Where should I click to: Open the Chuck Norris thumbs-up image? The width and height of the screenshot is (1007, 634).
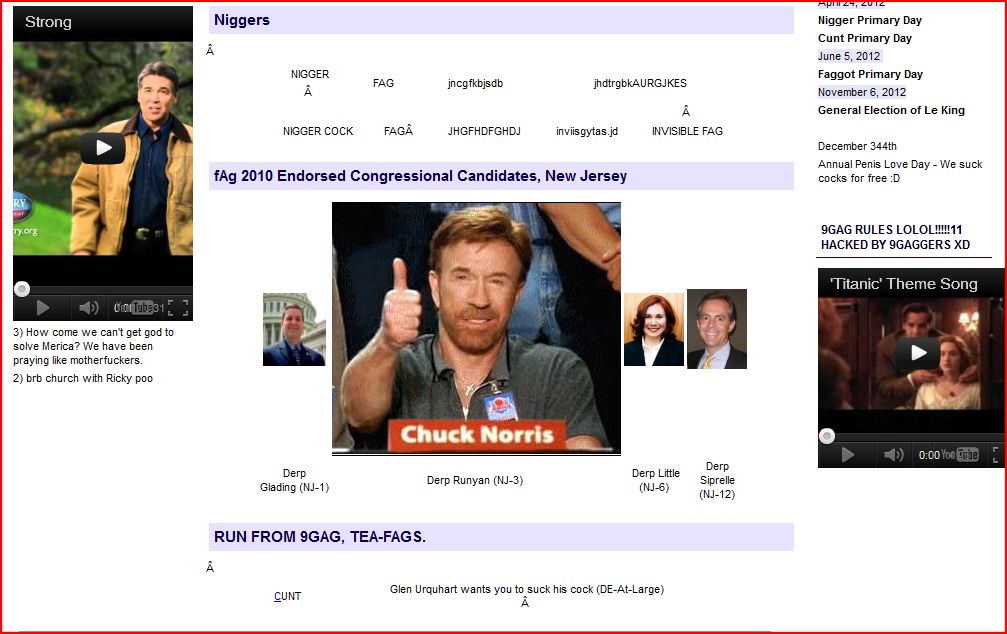tap(476, 328)
